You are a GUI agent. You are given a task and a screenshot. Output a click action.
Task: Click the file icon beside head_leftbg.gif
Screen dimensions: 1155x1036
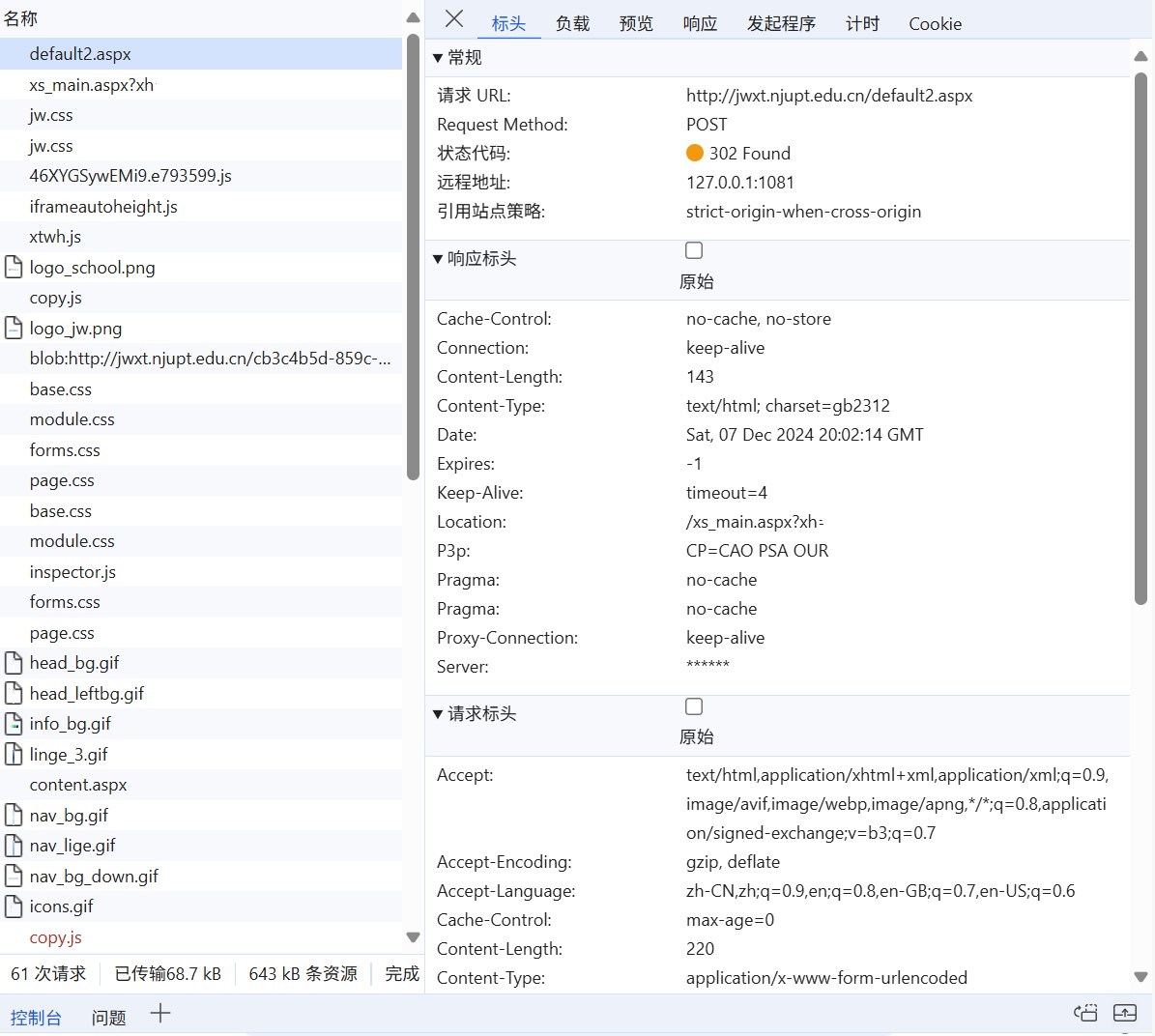coord(13,693)
